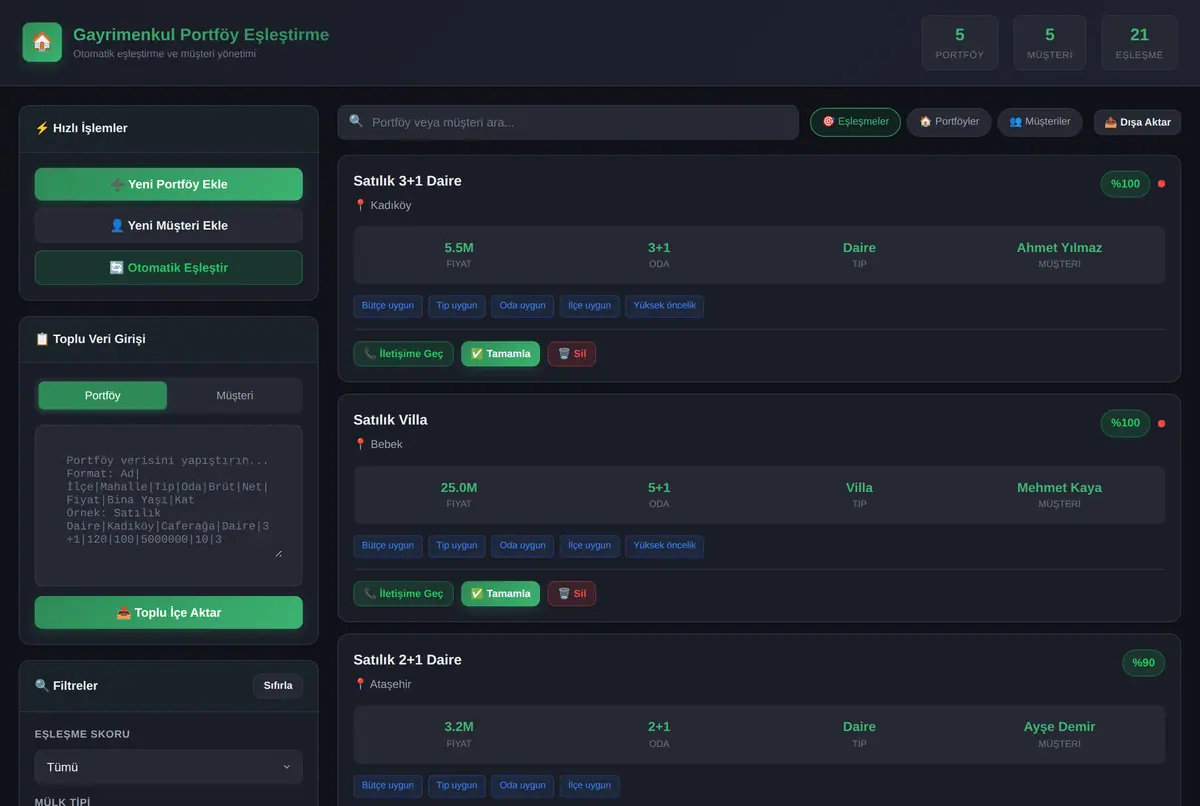Select the Müşteri tab in bulk entry
The height and width of the screenshot is (806, 1200).
coord(235,395)
